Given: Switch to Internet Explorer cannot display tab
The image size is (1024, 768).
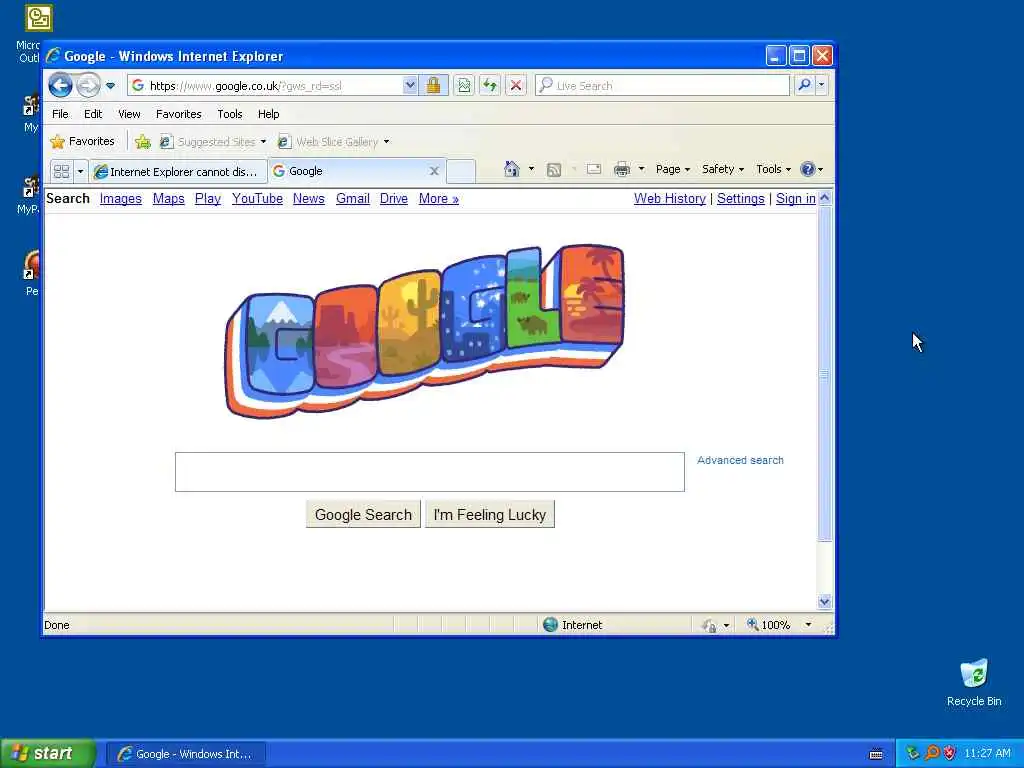Looking at the screenshot, I should (178, 171).
